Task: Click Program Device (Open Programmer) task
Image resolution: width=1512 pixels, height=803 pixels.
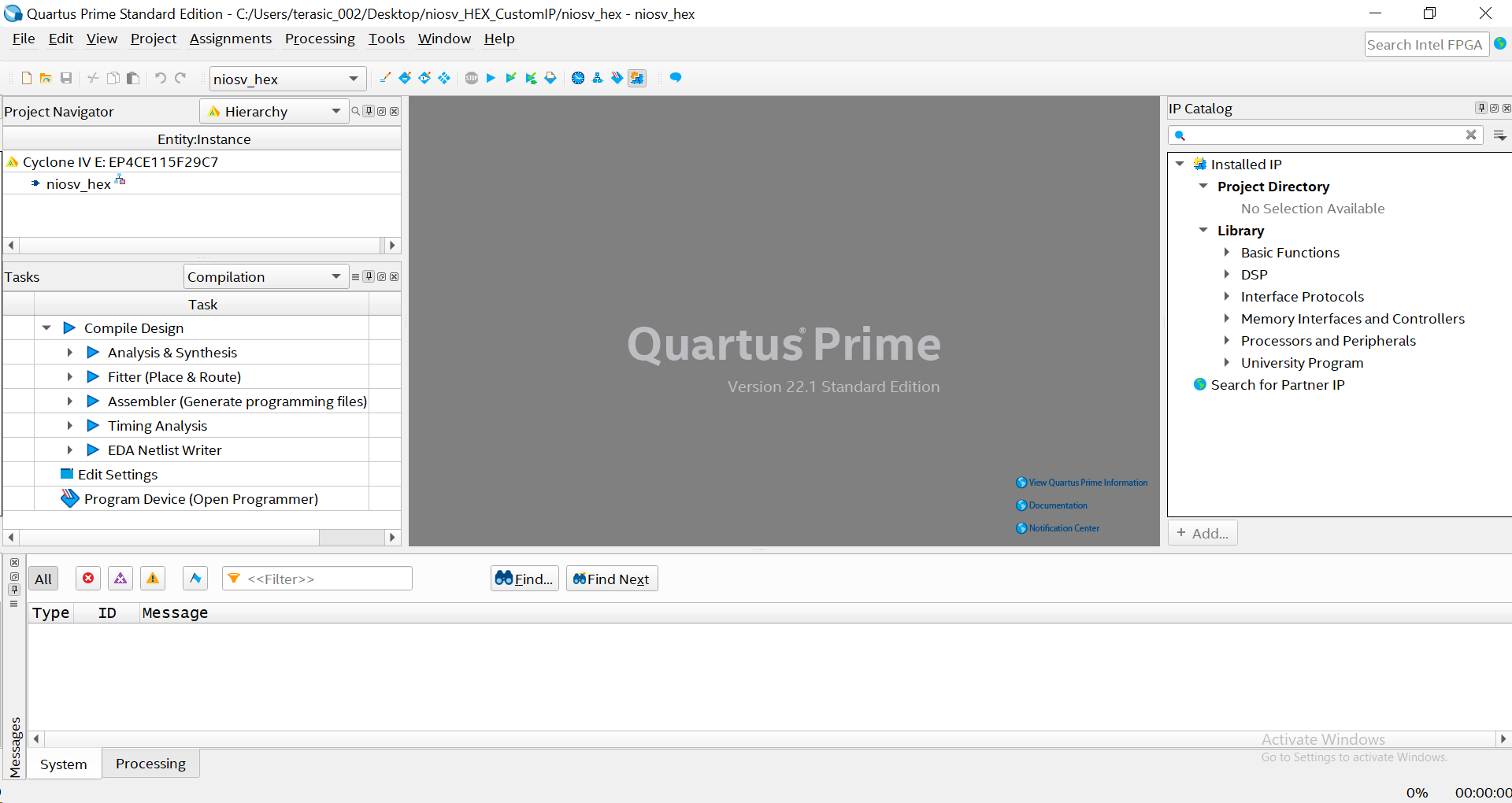Action: (x=201, y=498)
